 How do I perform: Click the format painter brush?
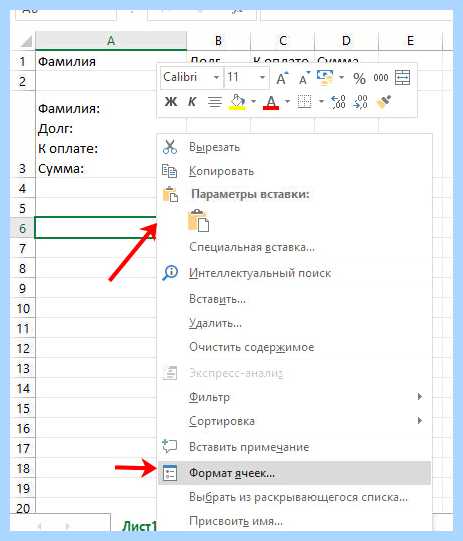pos(384,102)
